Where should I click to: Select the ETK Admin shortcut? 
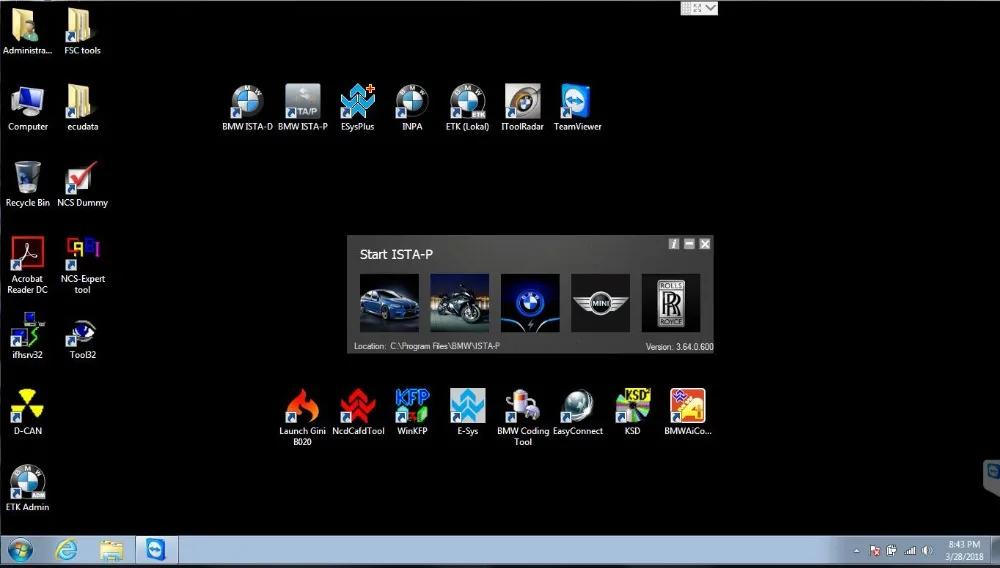pos(27,488)
